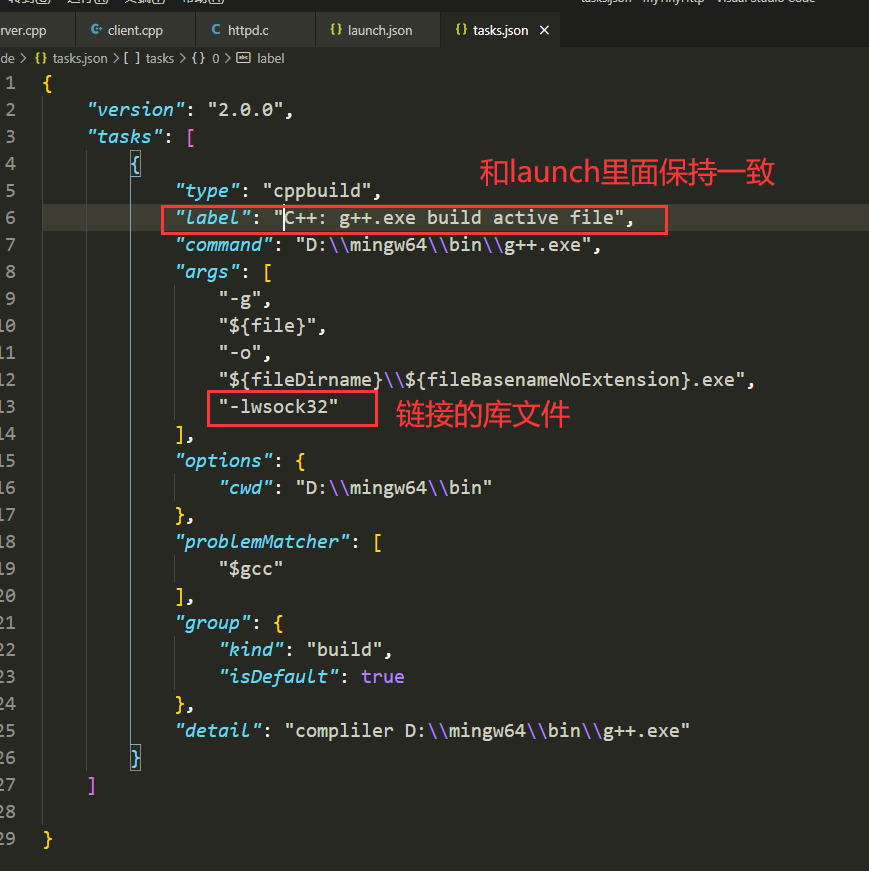The height and width of the screenshot is (871, 869).
Task: Click the fileBasenameNoExtension argument line
Action: click(x=481, y=380)
